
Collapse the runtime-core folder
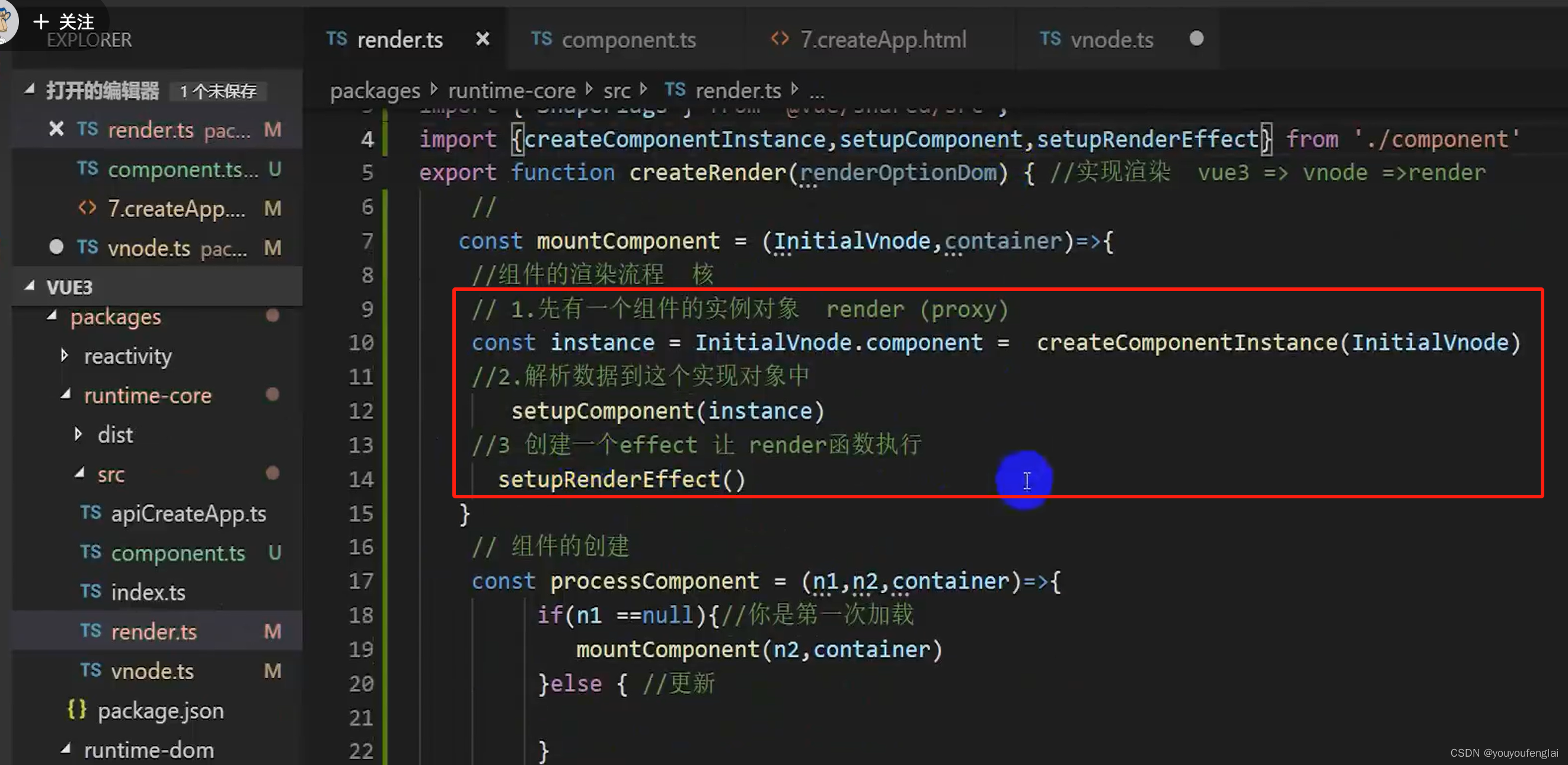point(66,395)
